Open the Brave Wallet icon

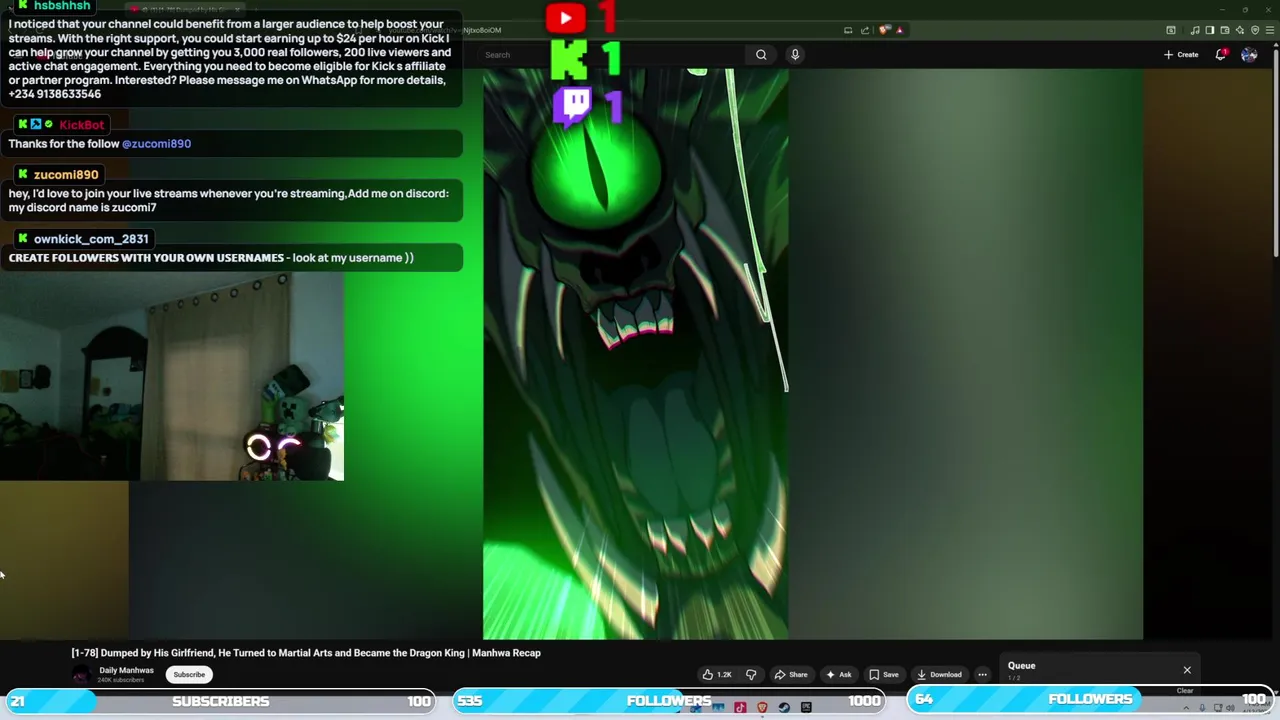[1225, 30]
